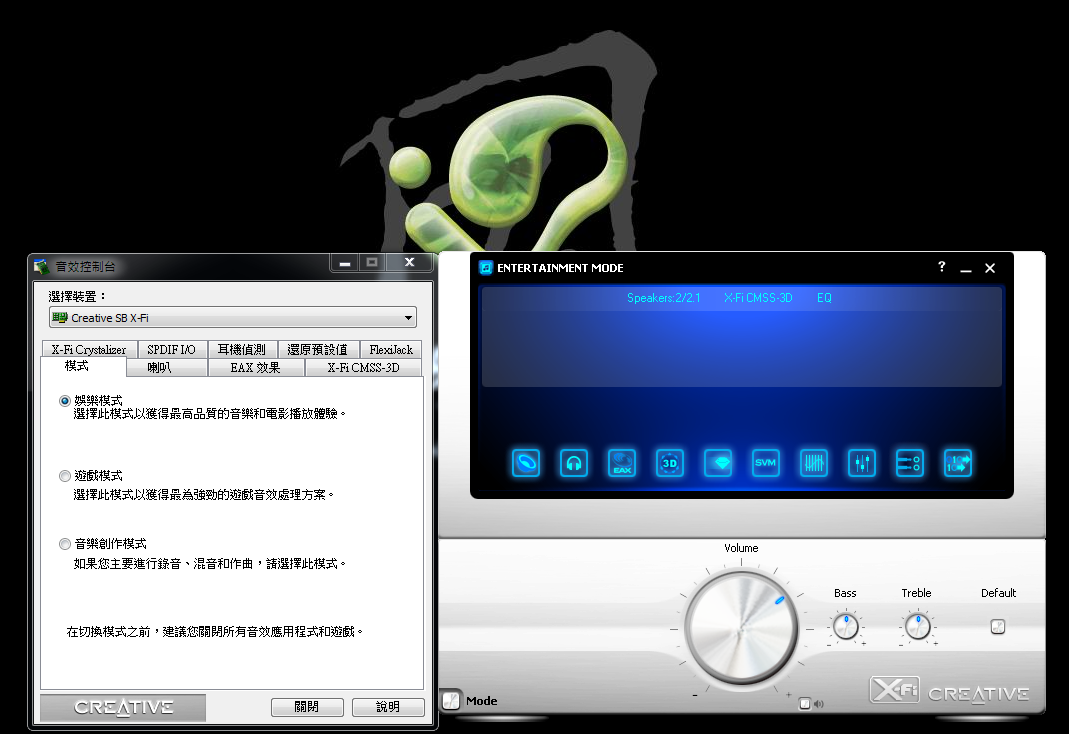Image resolution: width=1069 pixels, height=734 pixels.
Task: Switch to the FlexiJack tab
Action: click(391, 349)
